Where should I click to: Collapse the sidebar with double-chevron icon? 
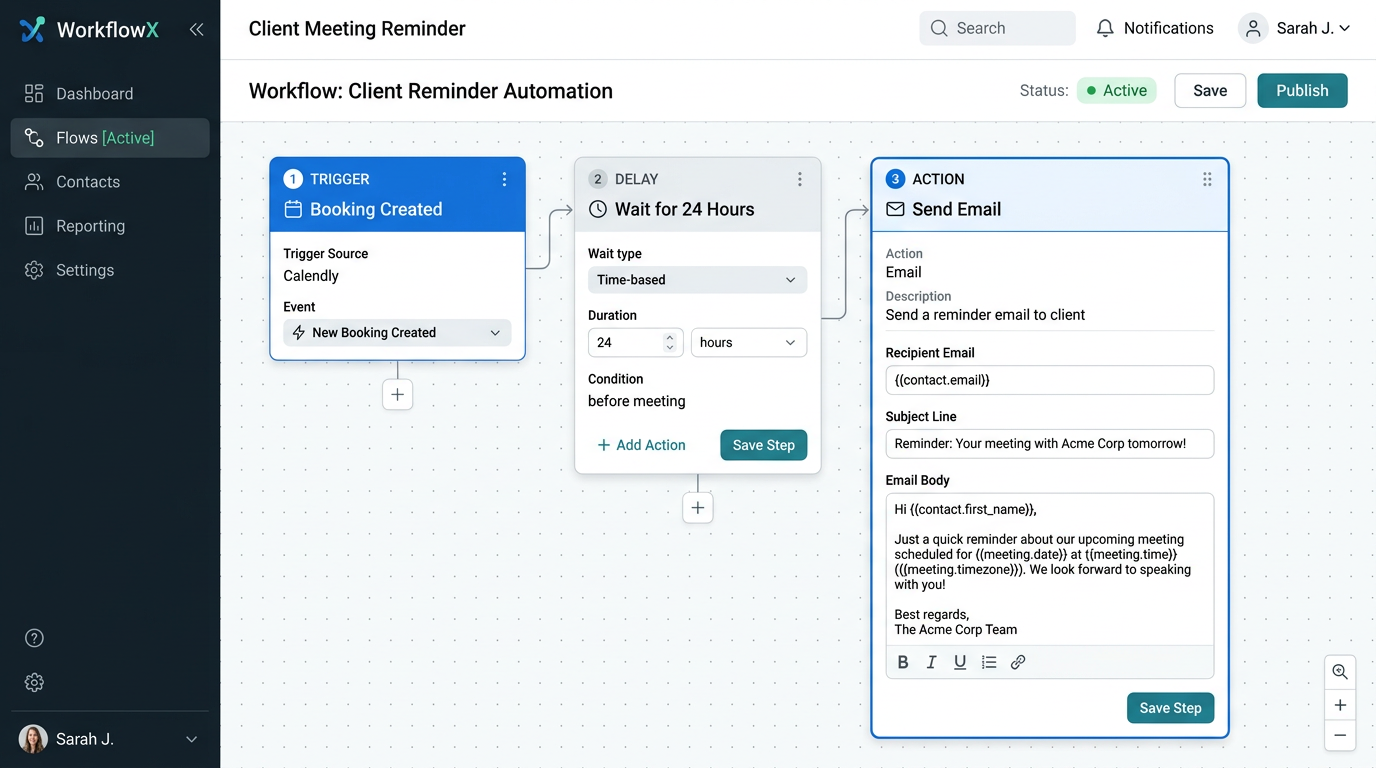196,29
